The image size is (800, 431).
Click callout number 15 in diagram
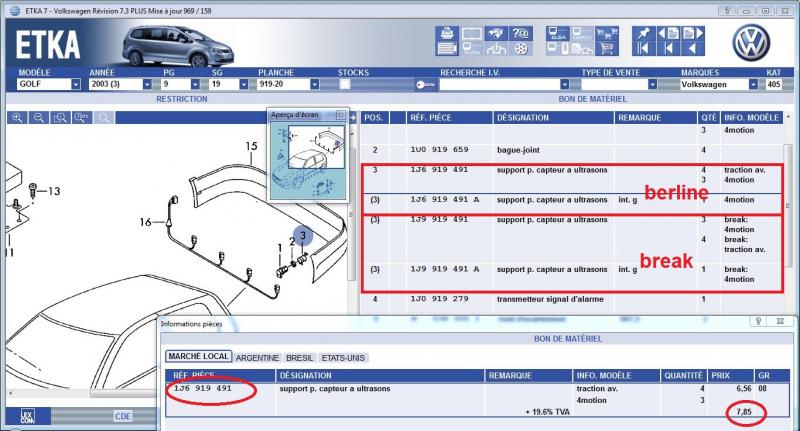point(252,146)
